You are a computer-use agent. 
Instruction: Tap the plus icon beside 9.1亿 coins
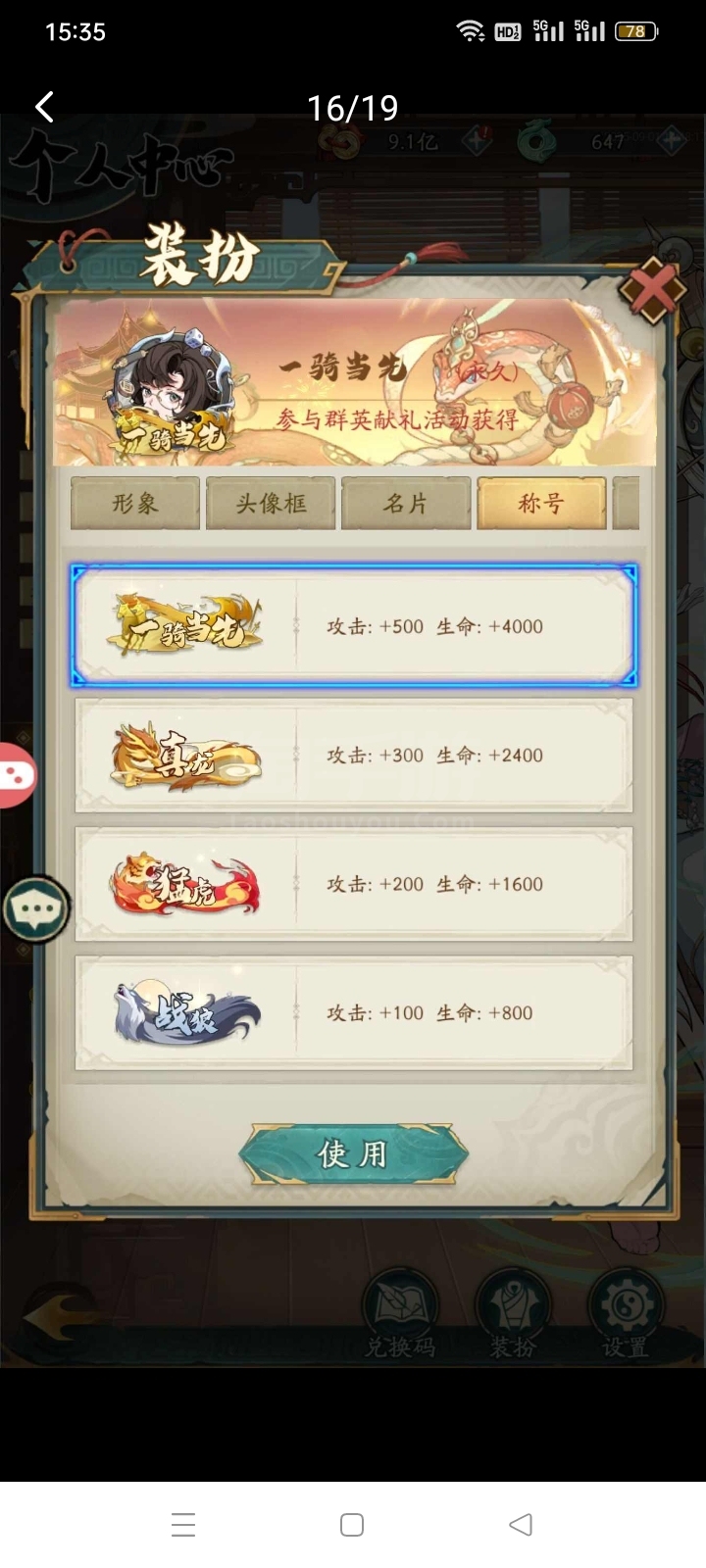[478, 141]
